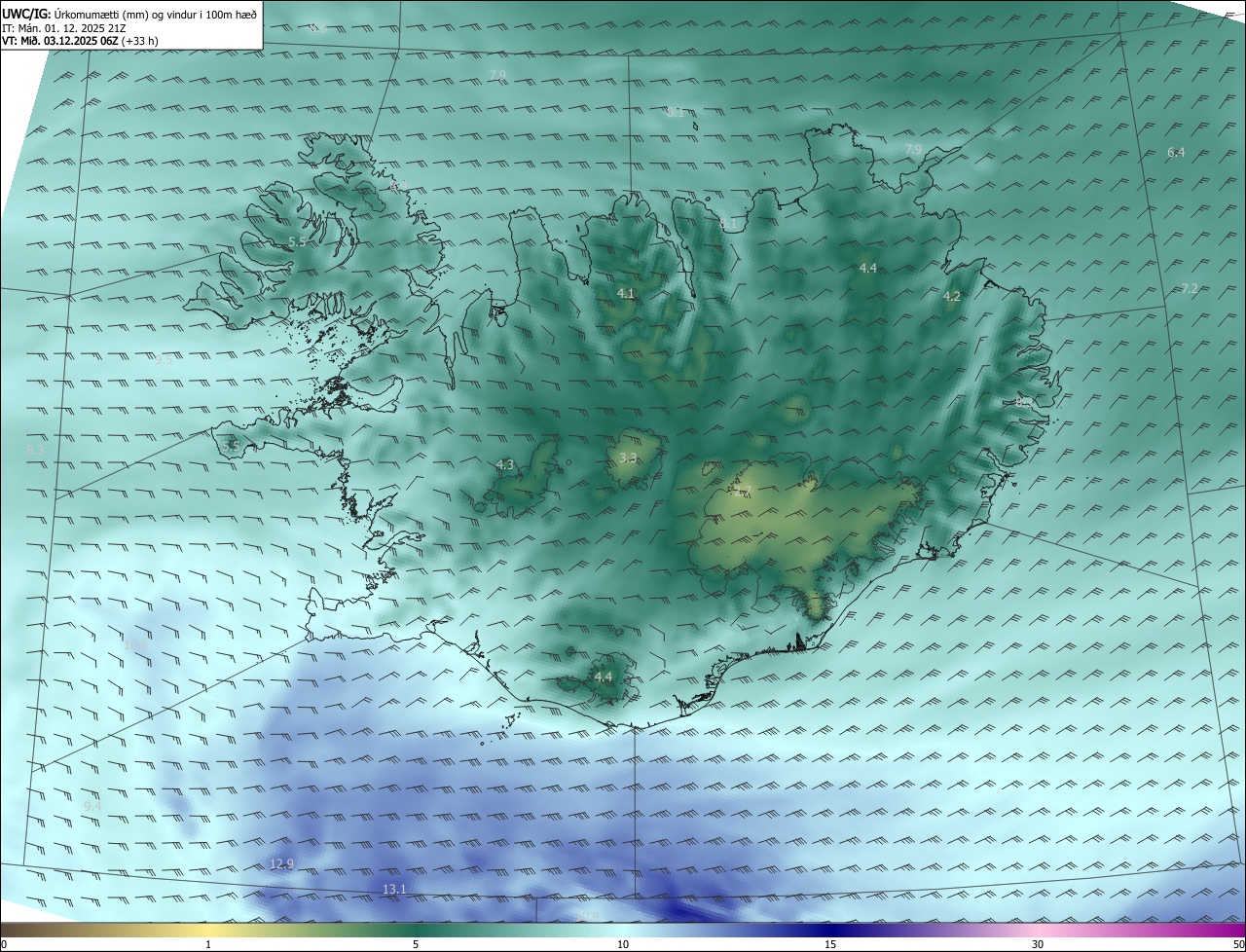
Task: Click the color scale tick label 1
Action: coord(208,944)
